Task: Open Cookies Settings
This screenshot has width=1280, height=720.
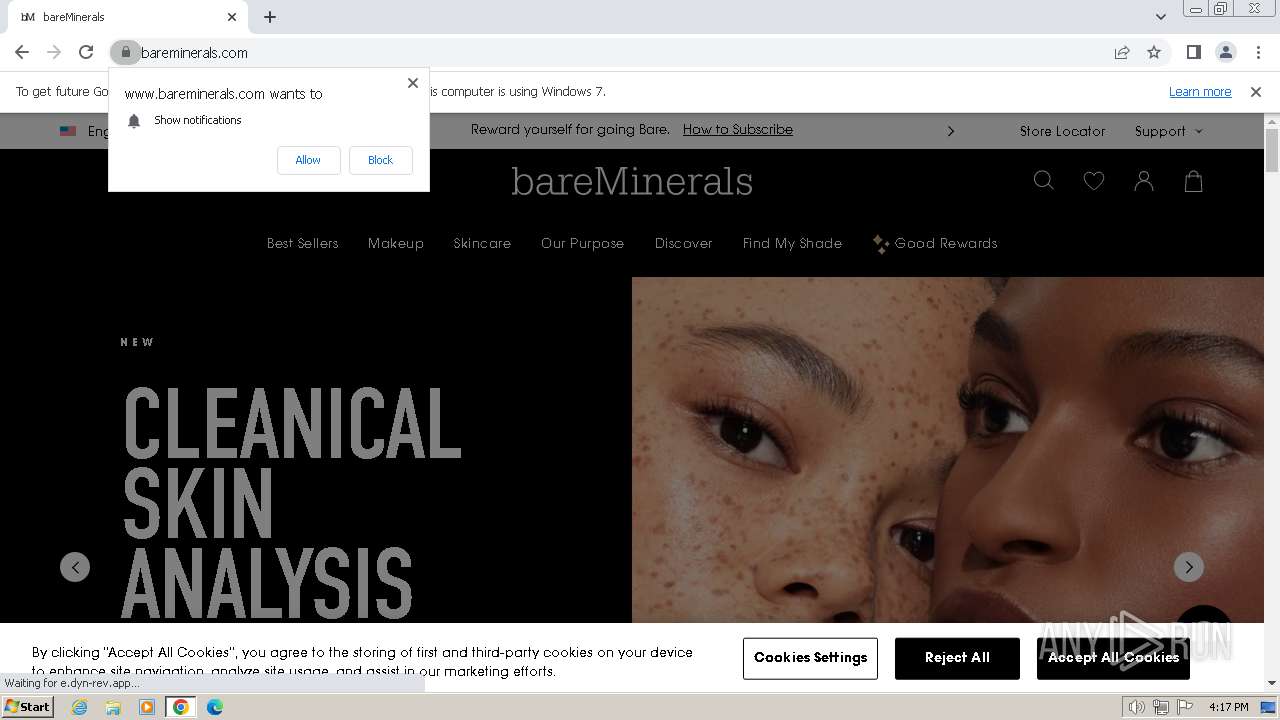Action: point(811,658)
